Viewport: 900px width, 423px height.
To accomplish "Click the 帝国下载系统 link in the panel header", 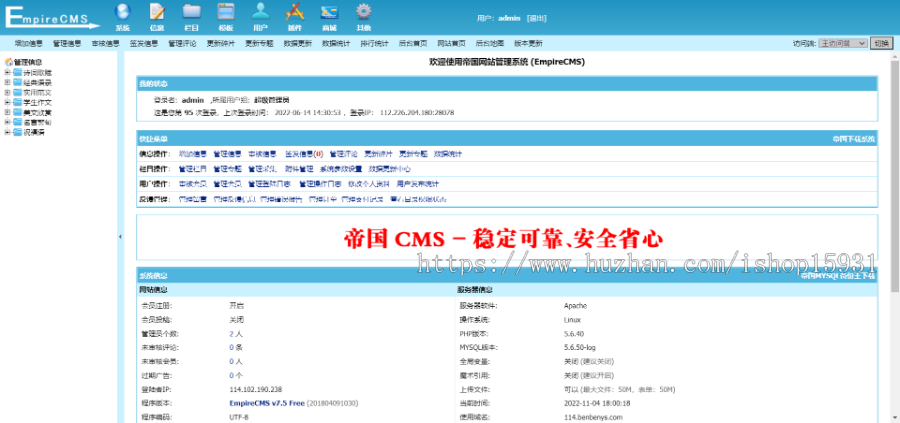I will click(x=854, y=139).
